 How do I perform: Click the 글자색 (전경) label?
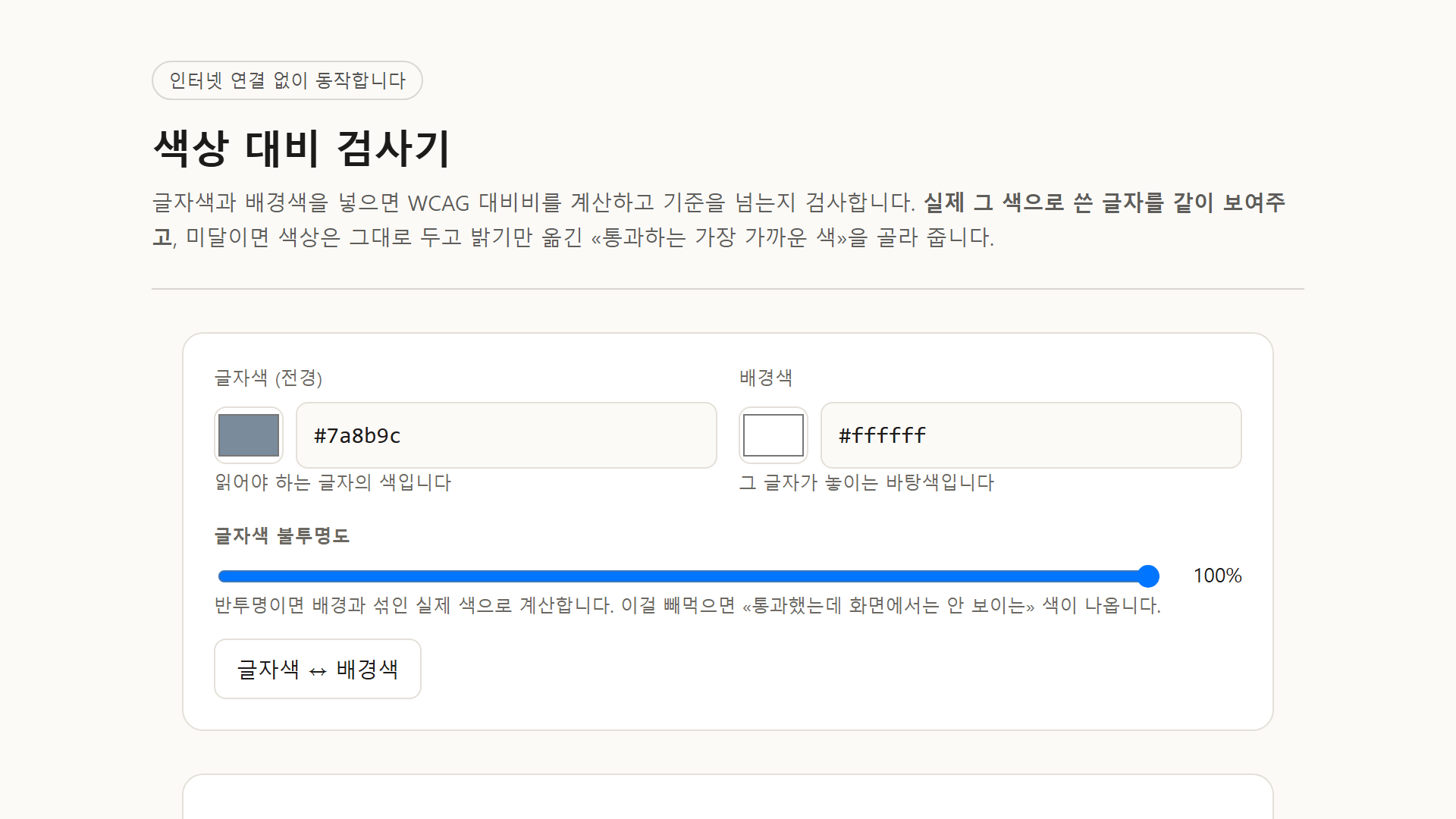point(268,378)
